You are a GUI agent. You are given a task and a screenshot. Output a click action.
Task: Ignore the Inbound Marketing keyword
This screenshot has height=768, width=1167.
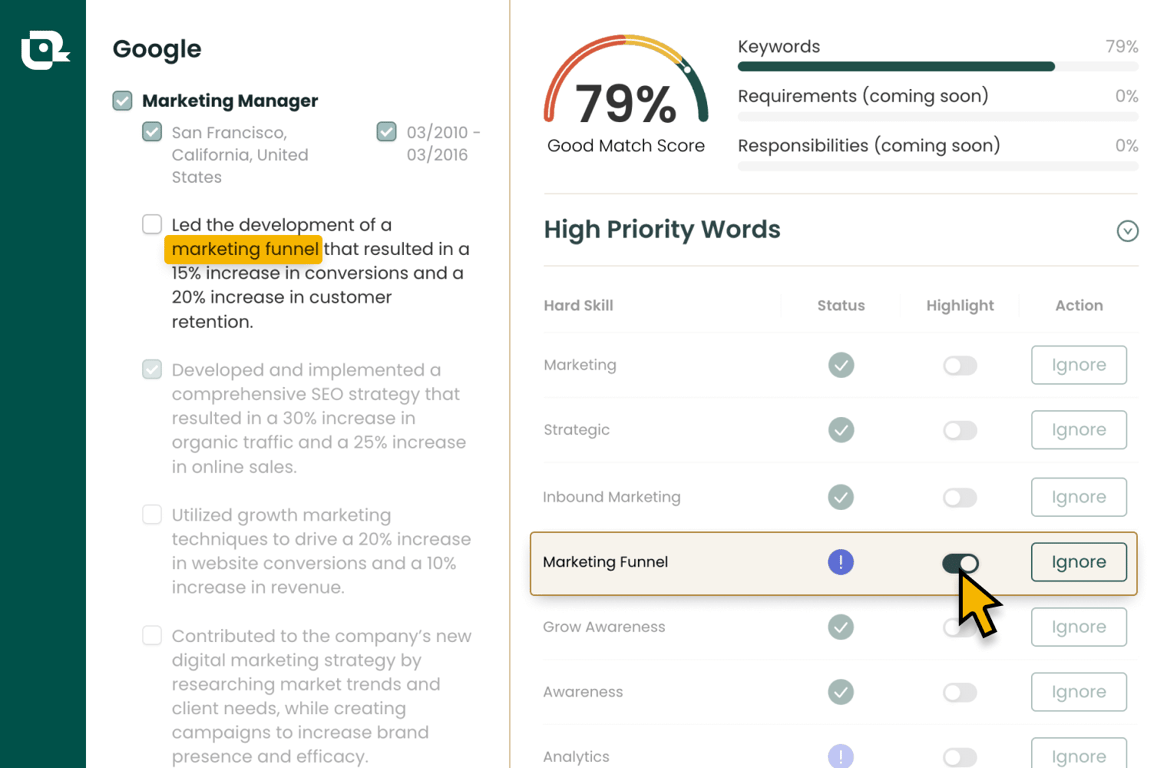point(1078,496)
